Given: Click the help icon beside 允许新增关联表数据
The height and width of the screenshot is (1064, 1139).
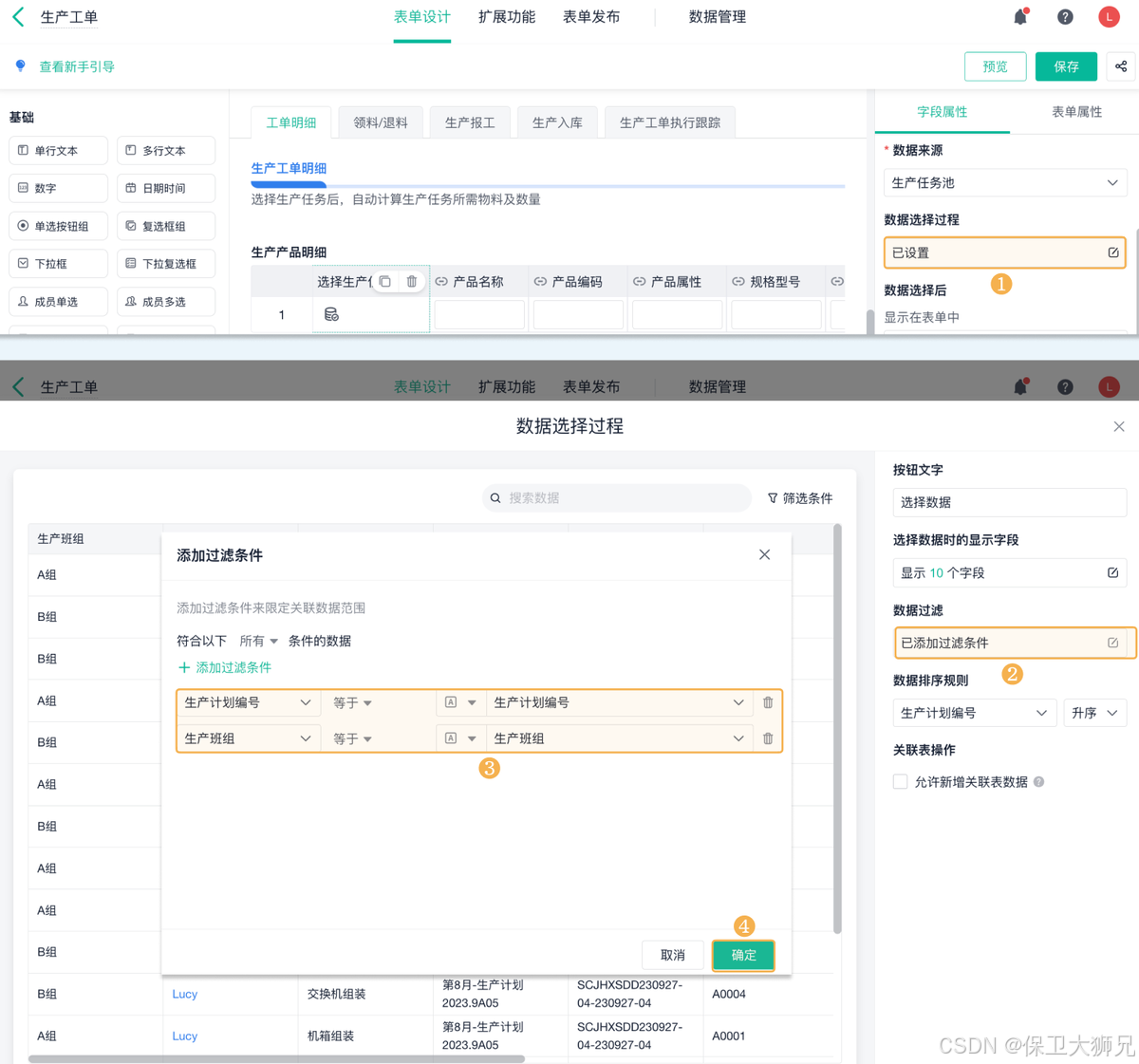Looking at the screenshot, I should click(x=1038, y=782).
